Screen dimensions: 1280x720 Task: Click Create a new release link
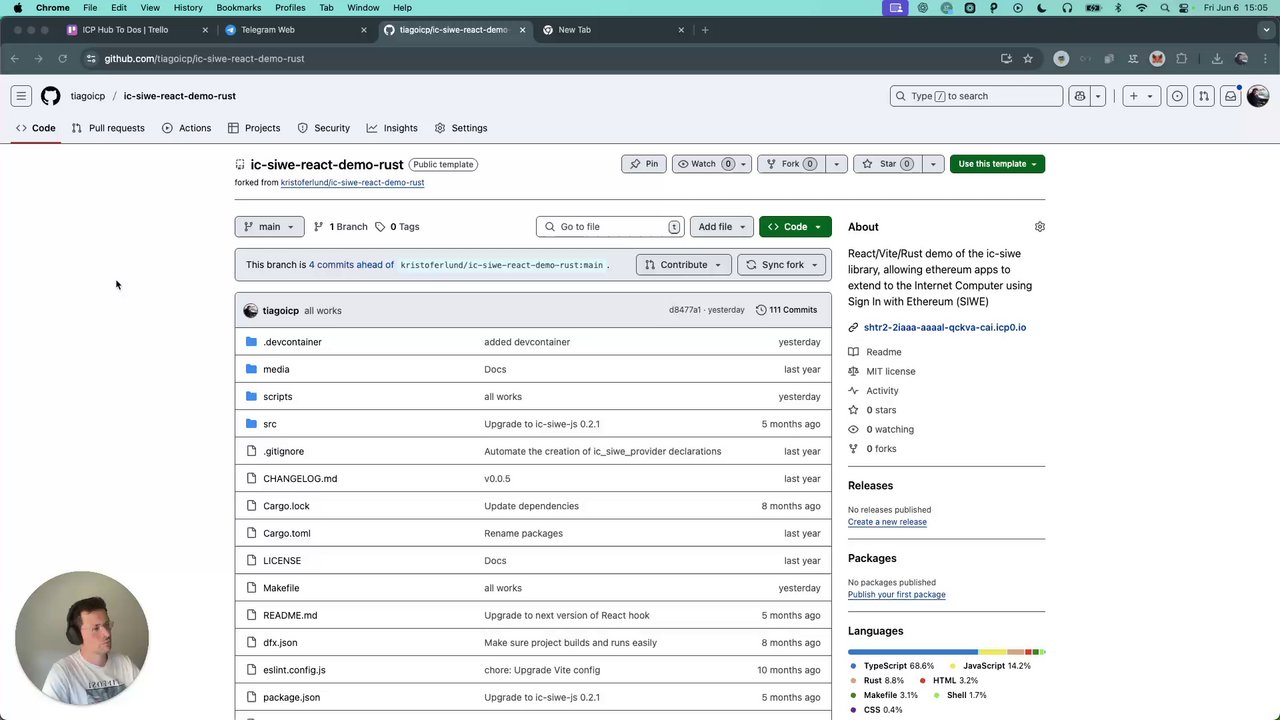887,522
